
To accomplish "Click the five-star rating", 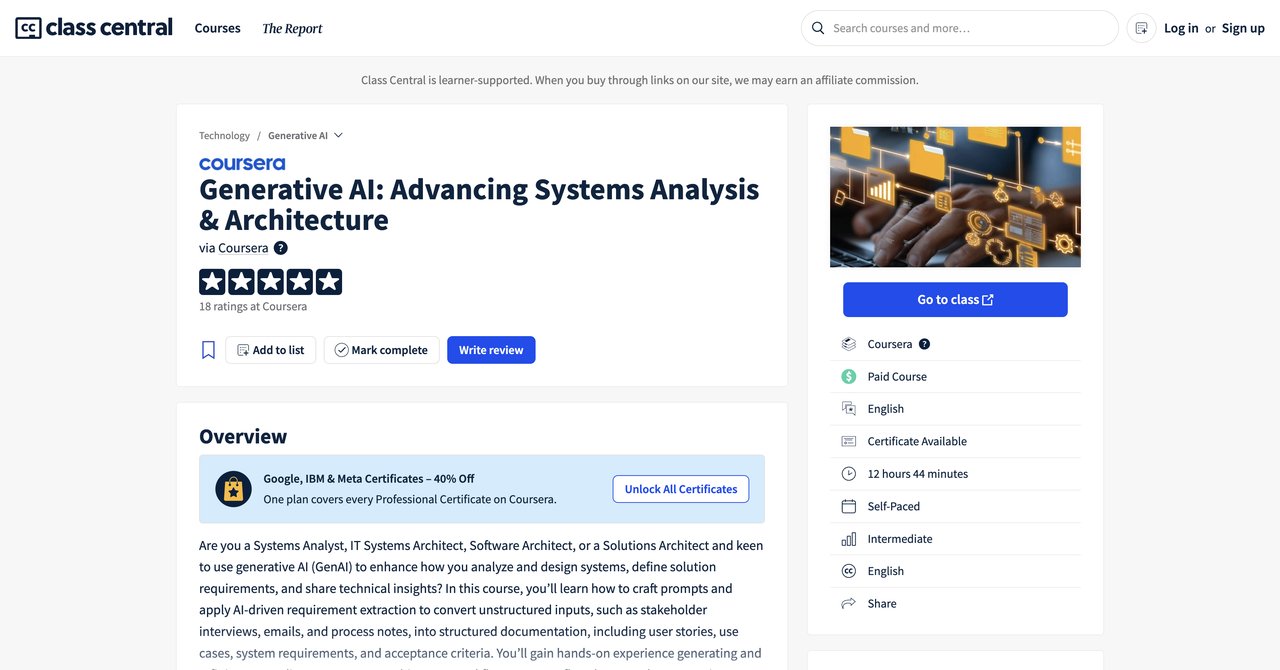I will point(270,282).
